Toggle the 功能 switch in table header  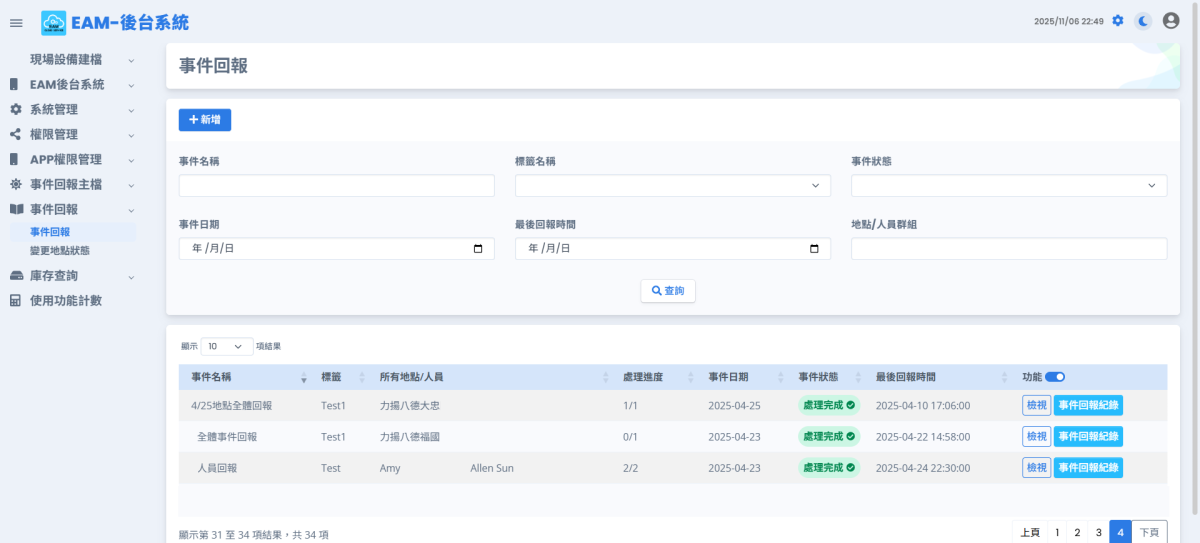(1055, 377)
